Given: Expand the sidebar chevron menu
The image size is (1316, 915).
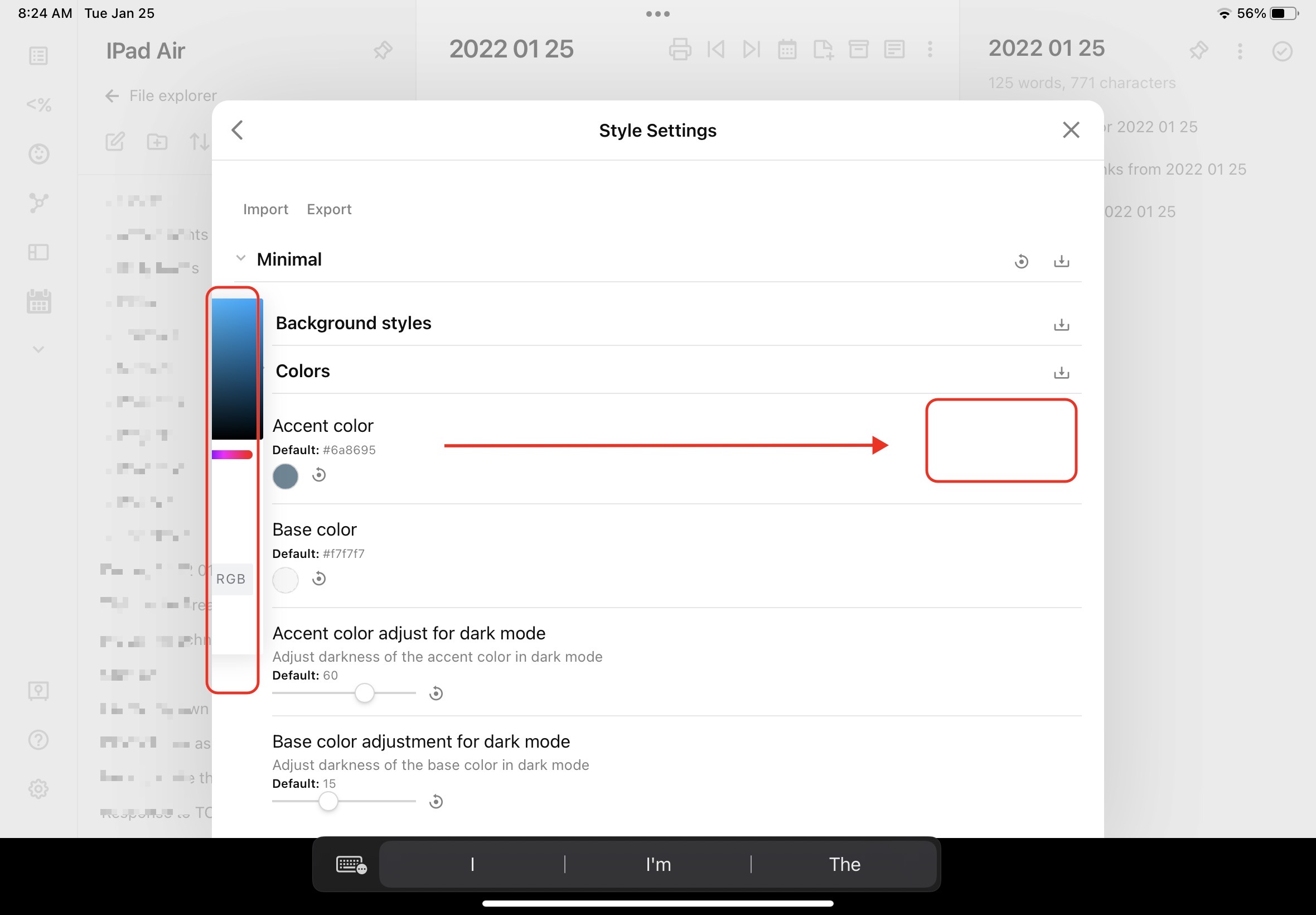Looking at the screenshot, I should pos(38,349).
